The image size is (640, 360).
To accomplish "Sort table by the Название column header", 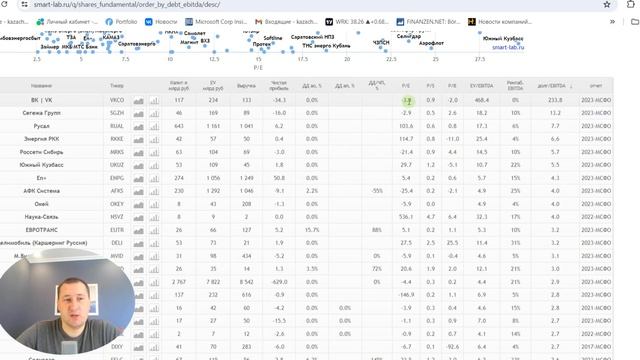I will 41,86.
